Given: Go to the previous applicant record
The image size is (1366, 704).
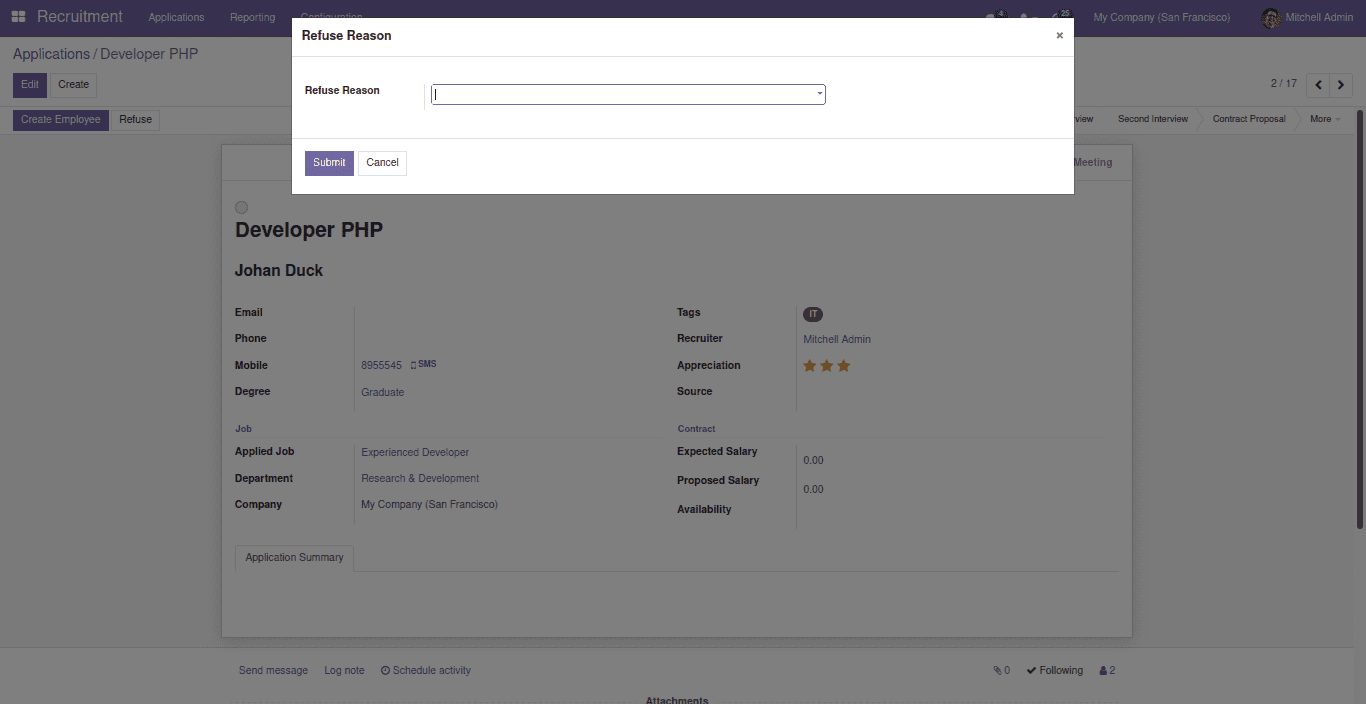Looking at the screenshot, I should coord(1319,85).
